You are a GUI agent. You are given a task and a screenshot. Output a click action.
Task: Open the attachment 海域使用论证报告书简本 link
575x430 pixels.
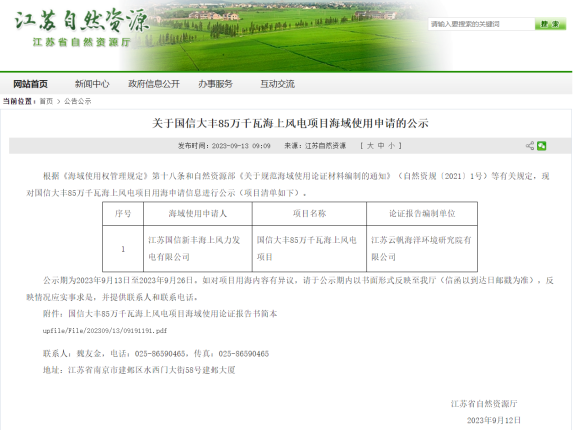pyautogui.click(x=173, y=314)
